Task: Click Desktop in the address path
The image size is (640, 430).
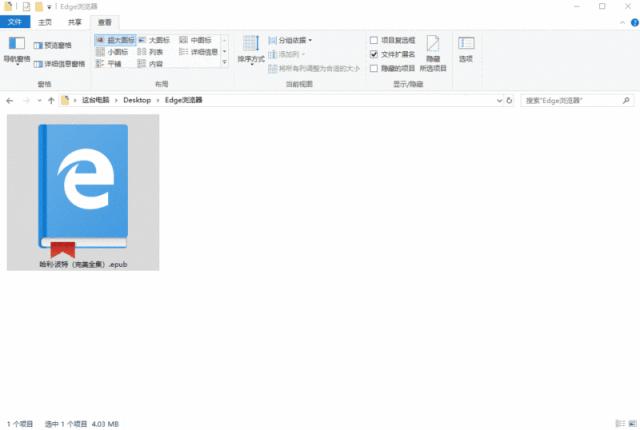Action: point(137,100)
